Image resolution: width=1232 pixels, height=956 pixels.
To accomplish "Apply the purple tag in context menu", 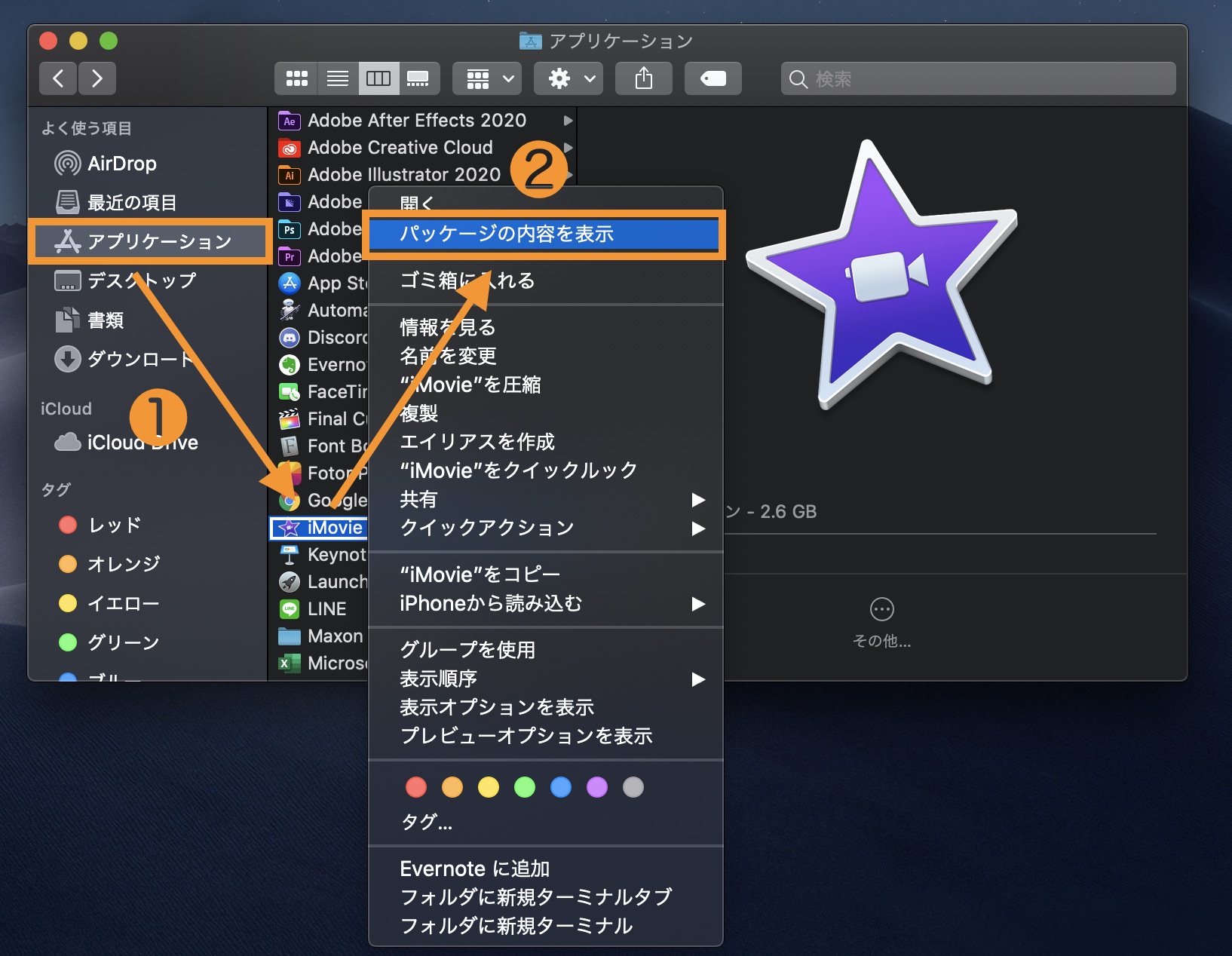I will point(597,787).
